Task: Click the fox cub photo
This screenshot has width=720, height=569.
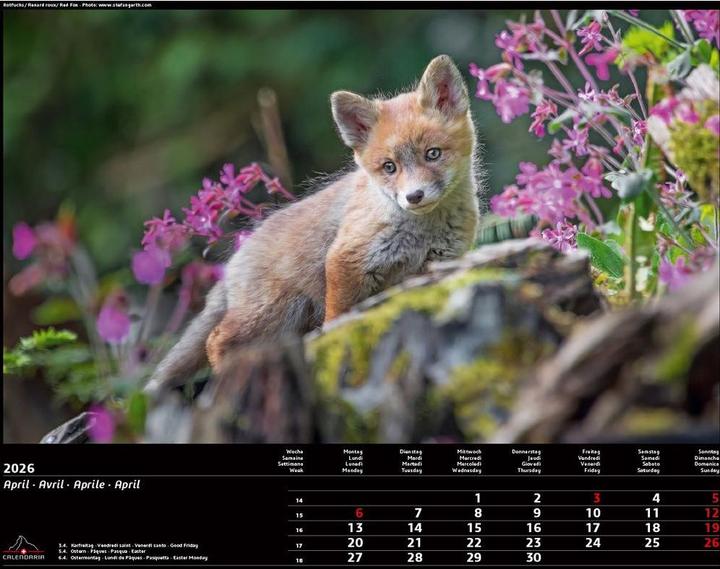Action: point(361,226)
